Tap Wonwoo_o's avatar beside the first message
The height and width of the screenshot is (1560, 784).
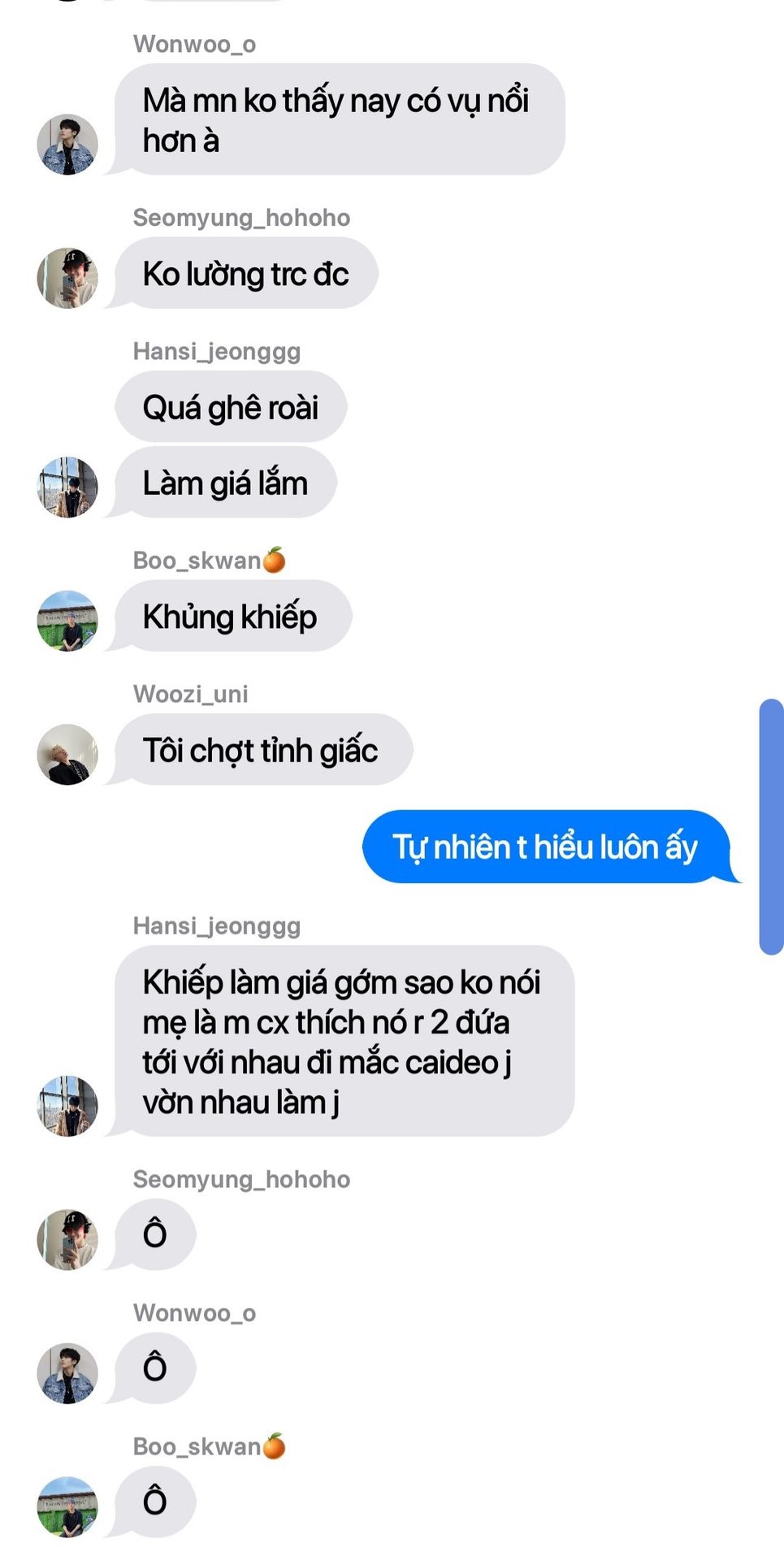pyautogui.click(x=67, y=145)
